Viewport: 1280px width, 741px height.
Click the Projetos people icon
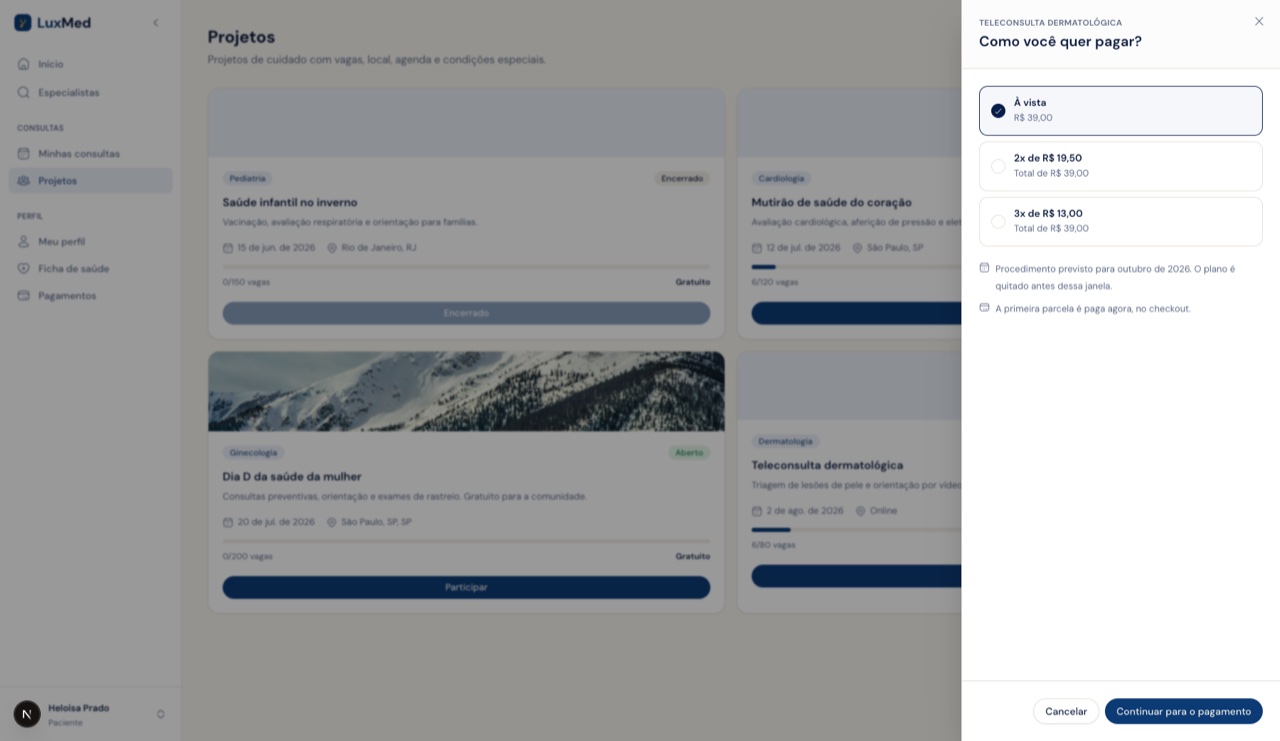point(24,180)
